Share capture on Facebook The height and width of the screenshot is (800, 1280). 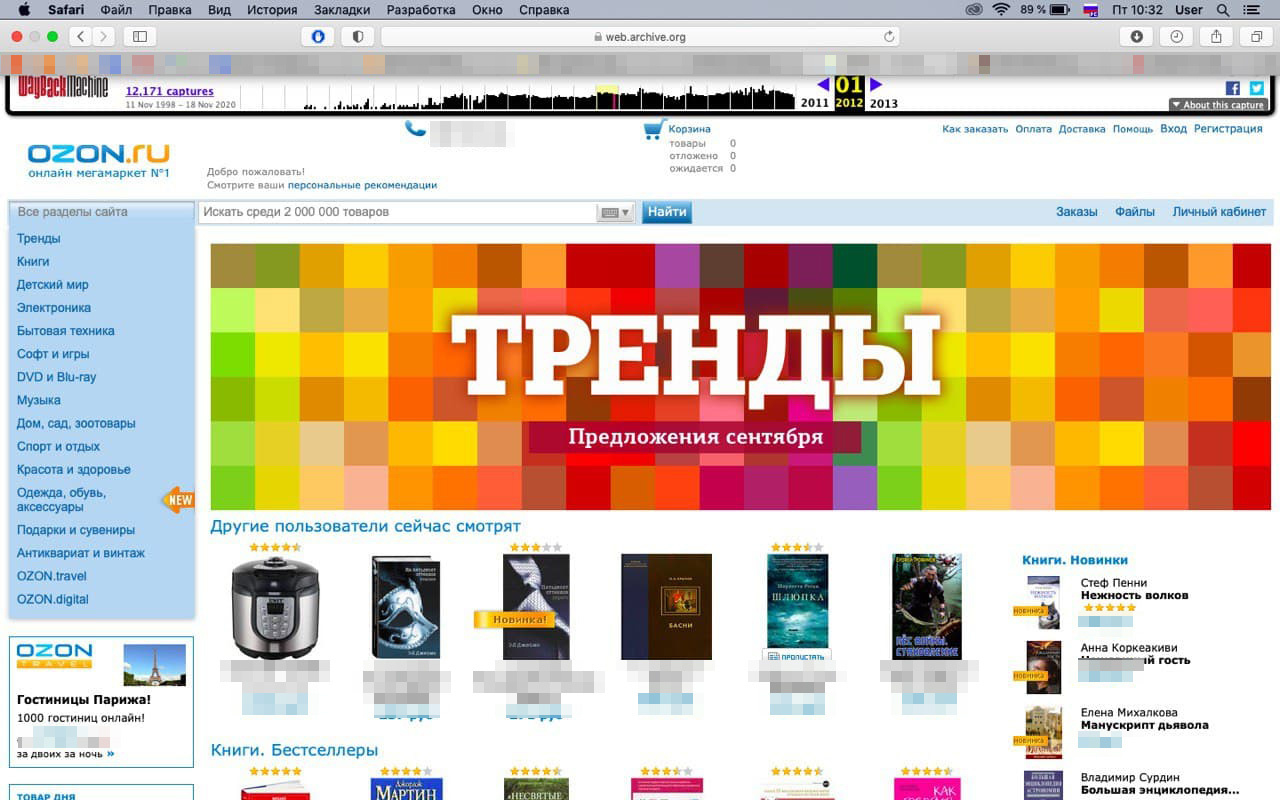(1232, 88)
